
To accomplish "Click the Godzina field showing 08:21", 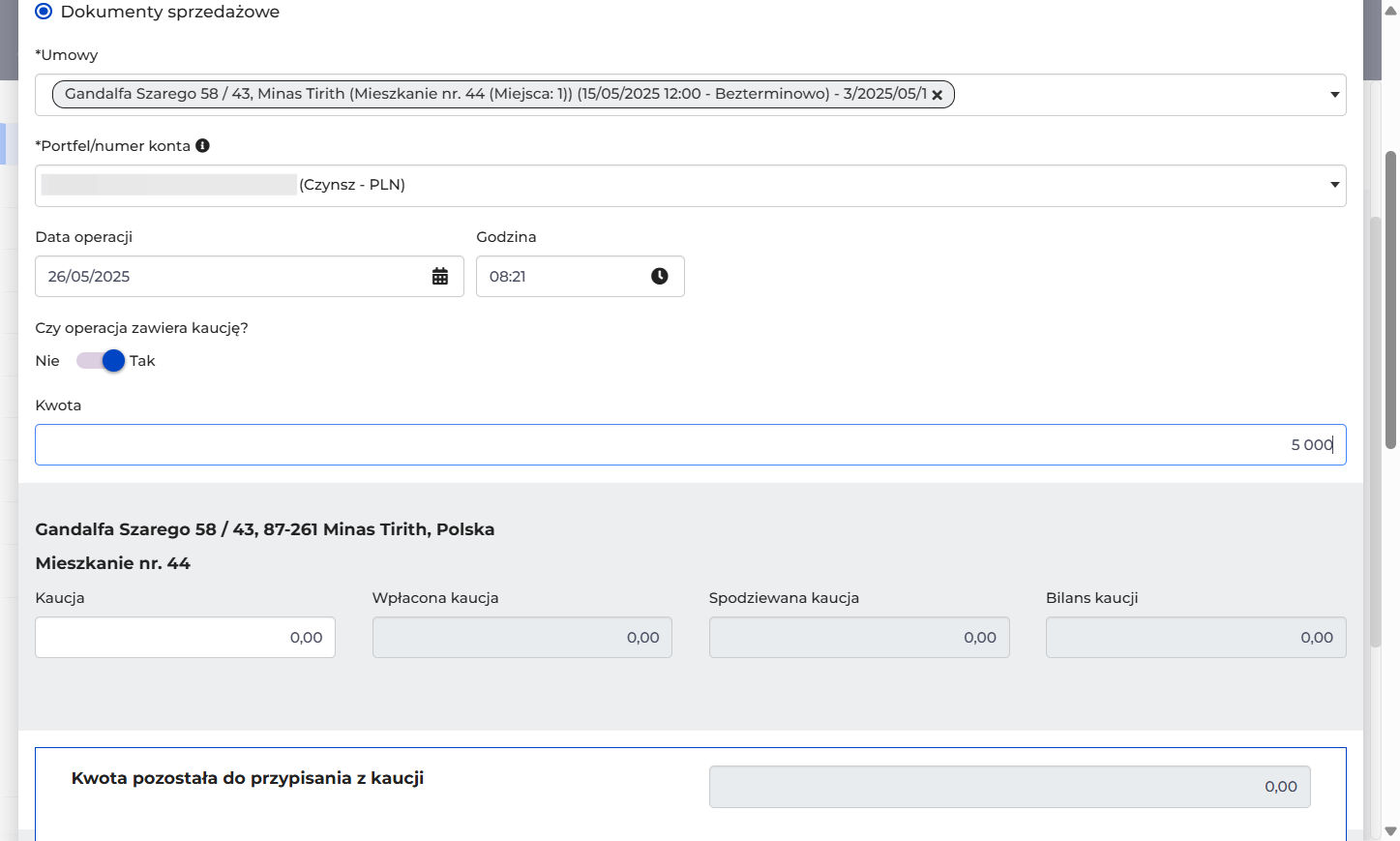I will click(x=581, y=276).
